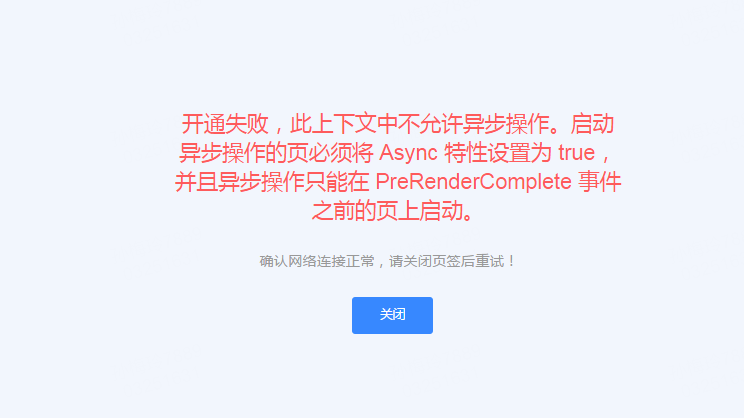Click the 只能在 characters before PreRenderComplete
This screenshot has height=418, width=744.
[337, 182]
